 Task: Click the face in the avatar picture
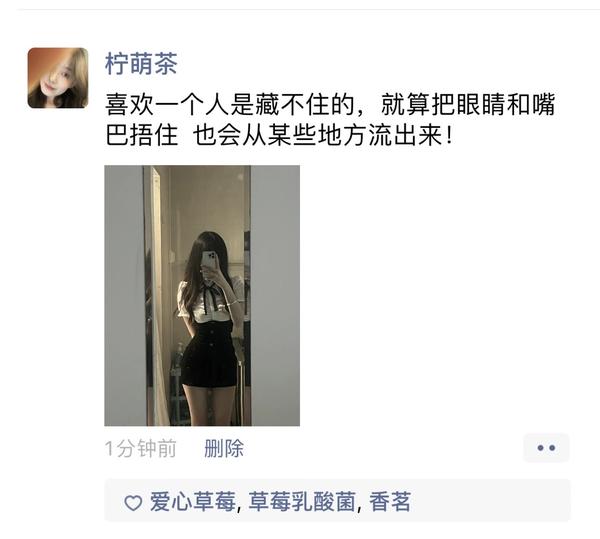52,82
